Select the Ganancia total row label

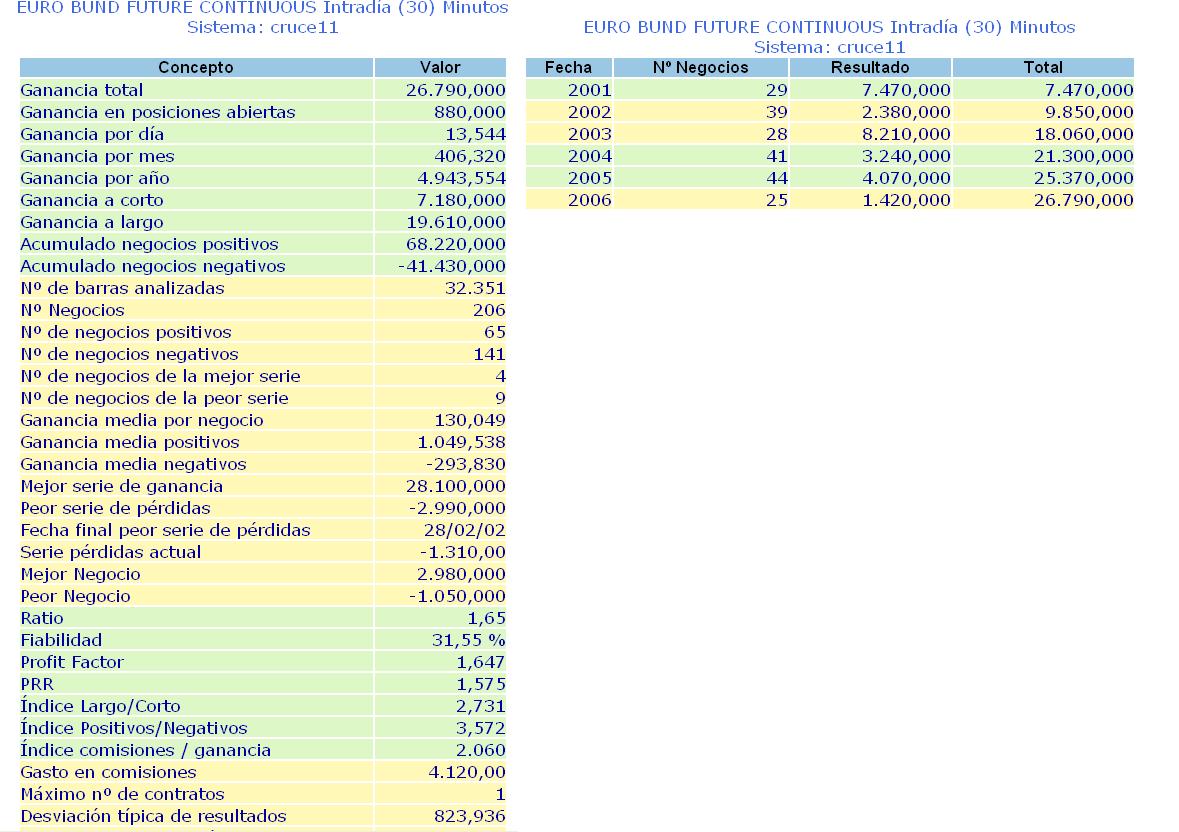pyautogui.click(x=82, y=90)
